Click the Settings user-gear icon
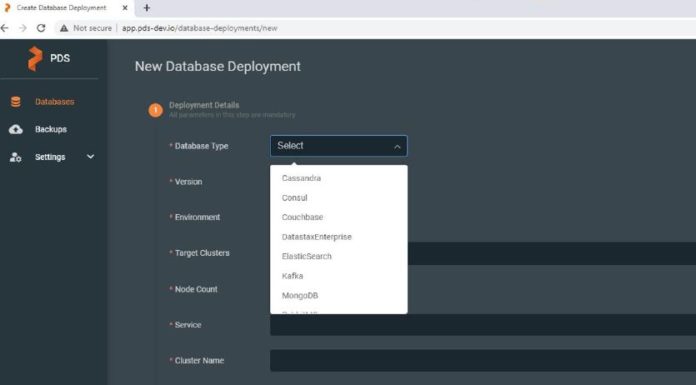Viewport: 696px width, 385px height. click(x=16, y=157)
